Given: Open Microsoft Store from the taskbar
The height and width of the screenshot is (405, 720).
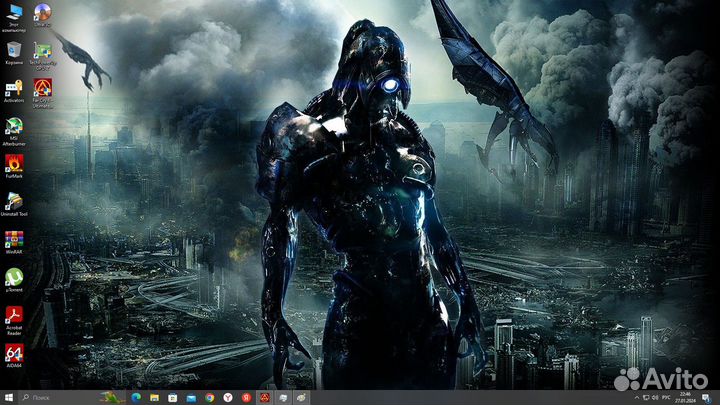Looking at the screenshot, I should pyautogui.click(x=173, y=398).
